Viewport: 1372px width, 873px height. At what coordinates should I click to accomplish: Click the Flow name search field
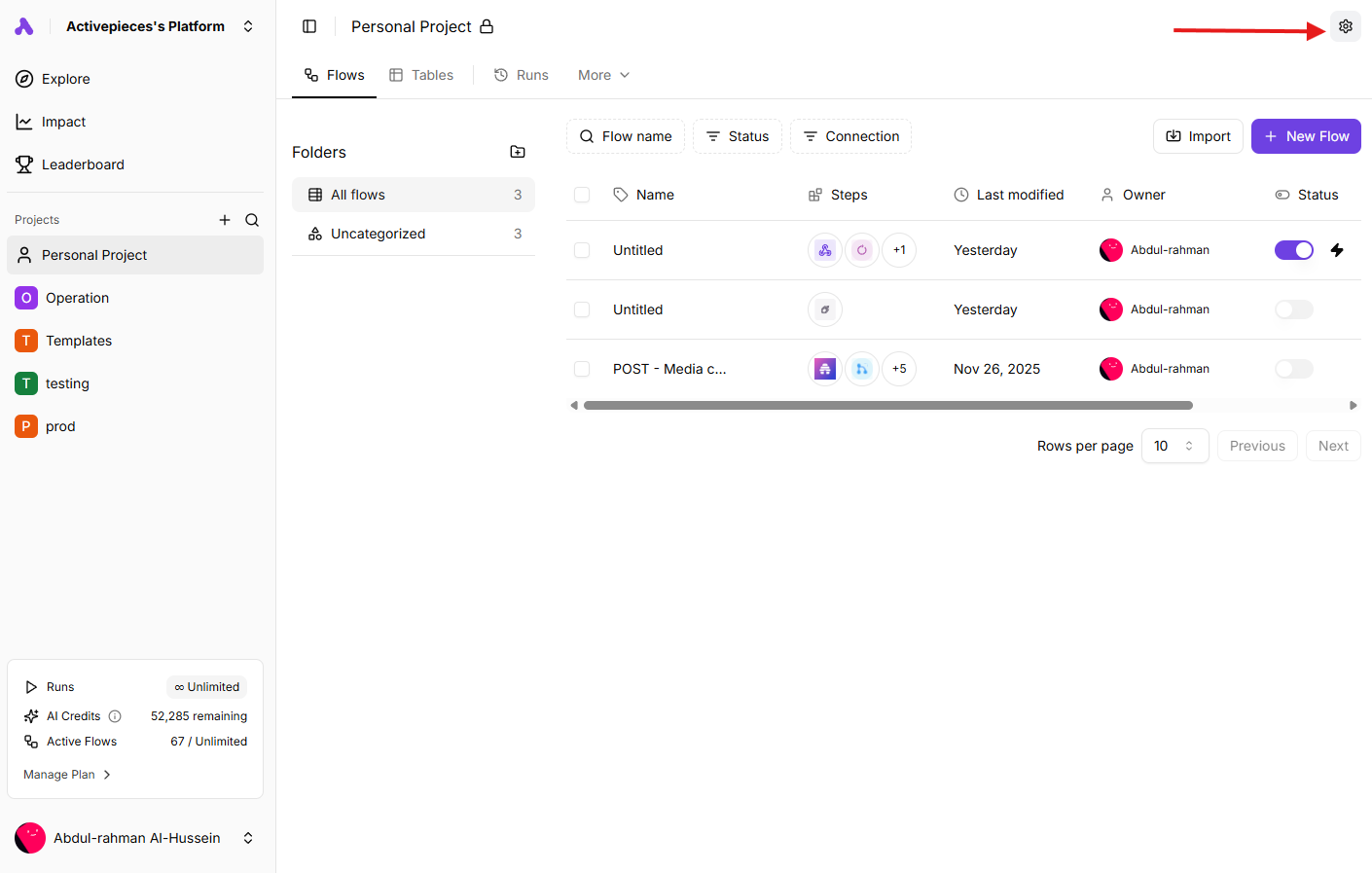pos(626,136)
